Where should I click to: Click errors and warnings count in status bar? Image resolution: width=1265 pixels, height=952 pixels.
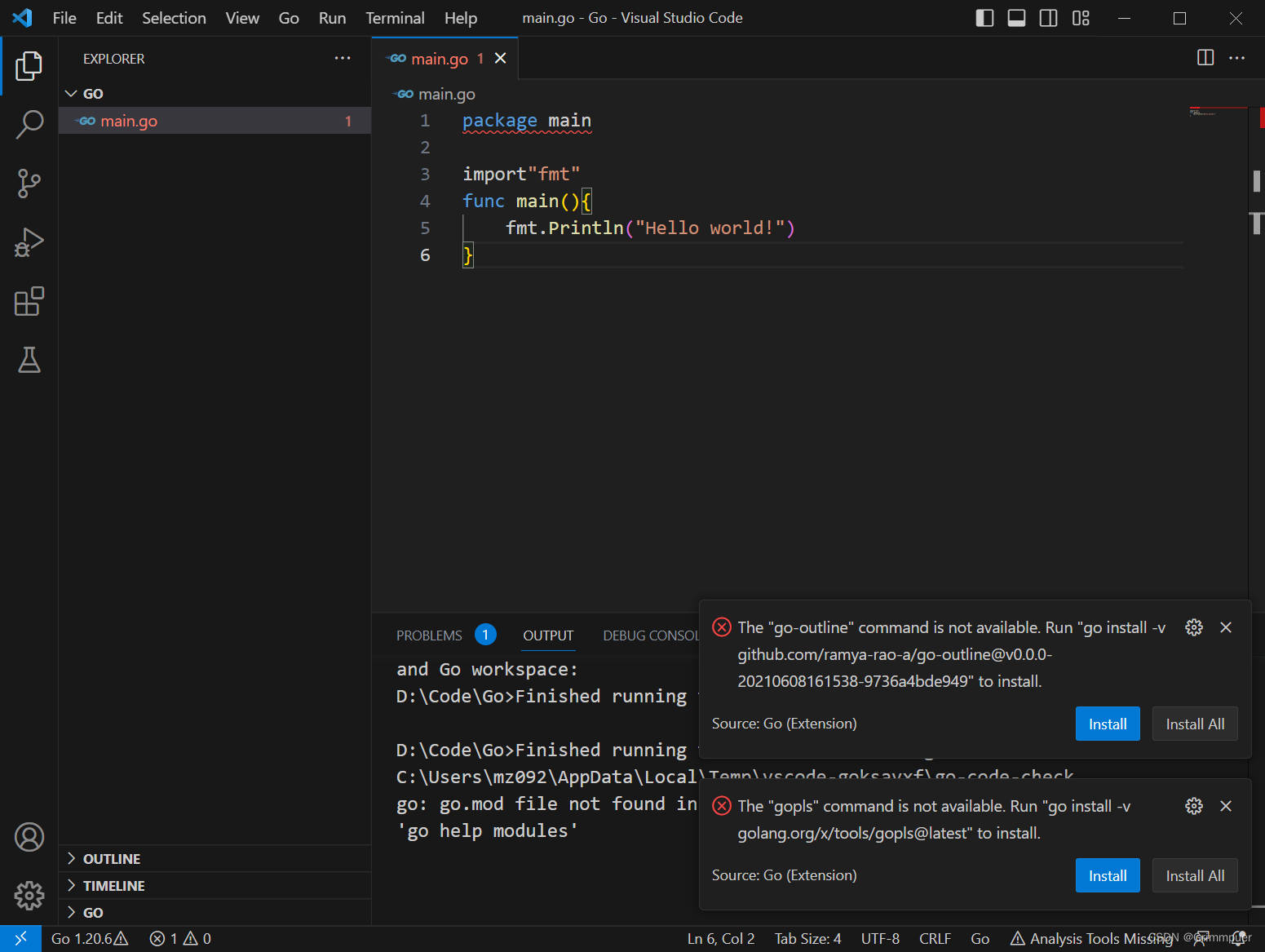(x=180, y=939)
